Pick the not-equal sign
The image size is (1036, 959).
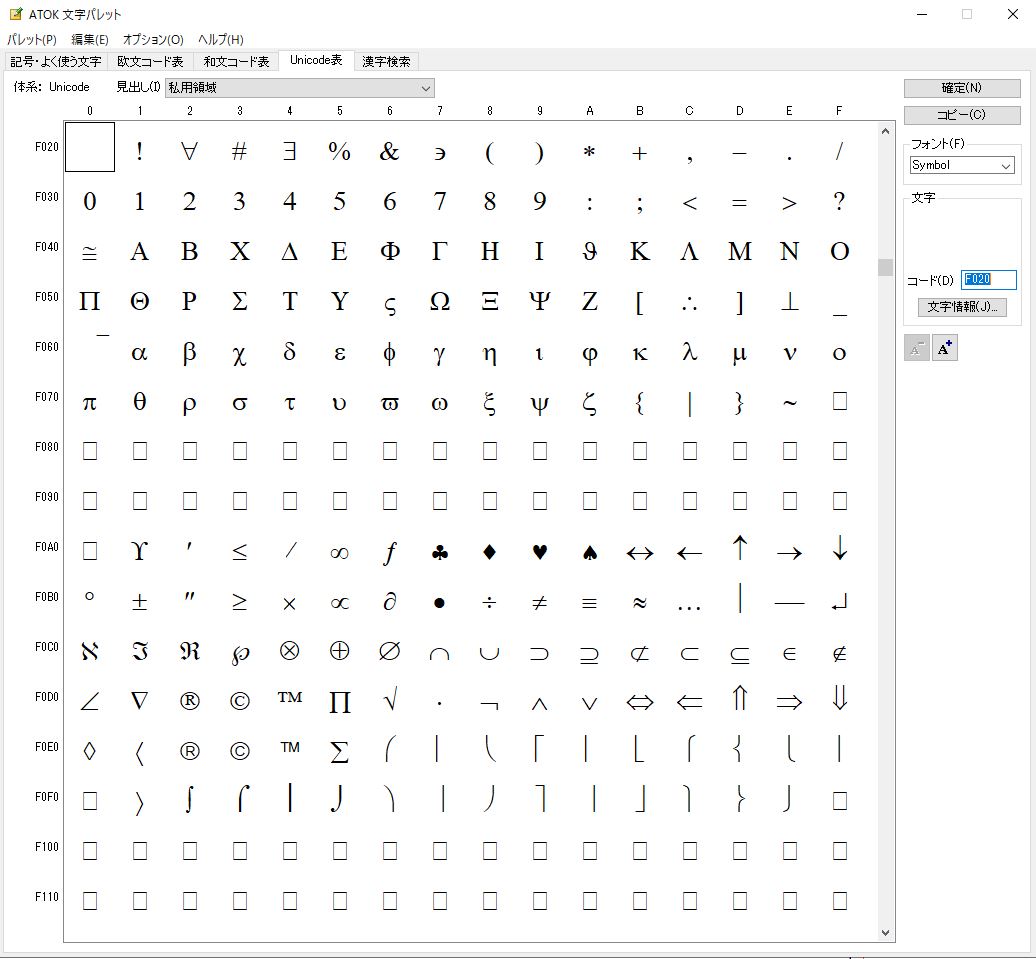(540, 603)
